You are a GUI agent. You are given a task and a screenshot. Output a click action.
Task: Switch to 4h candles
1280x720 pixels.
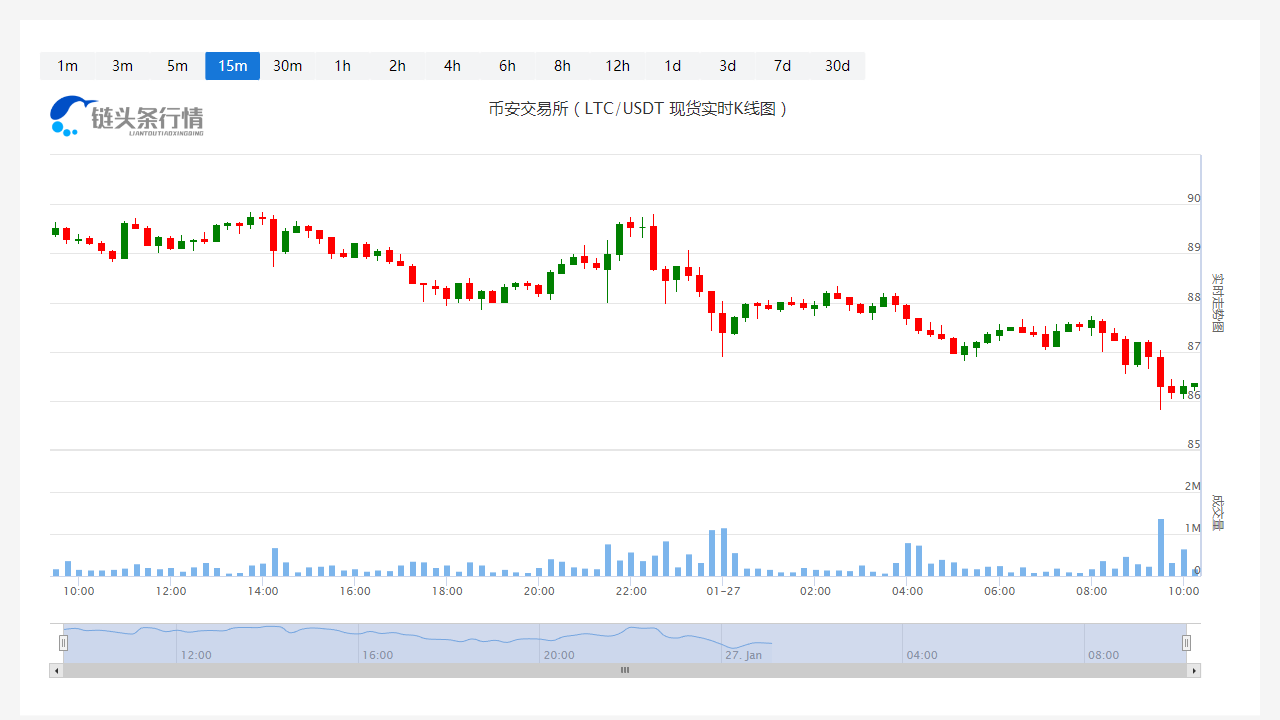(x=452, y=65)
